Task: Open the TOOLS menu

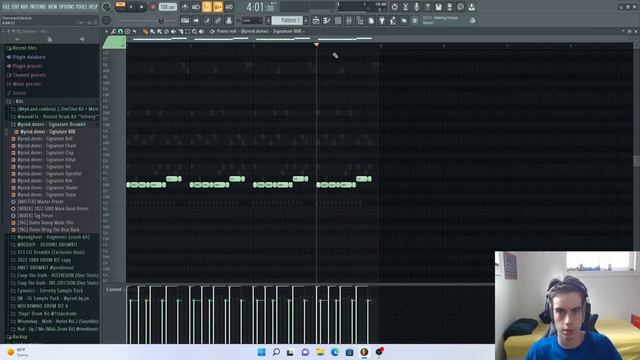Action: point(81,7)
